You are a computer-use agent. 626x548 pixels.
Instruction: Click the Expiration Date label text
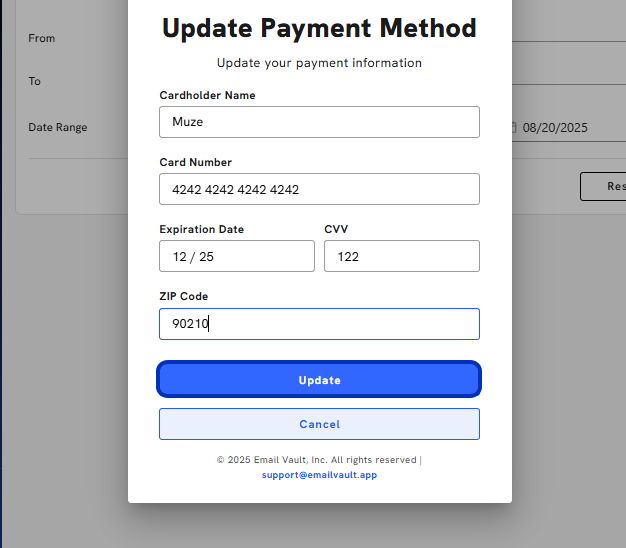(x=202, y=229)
